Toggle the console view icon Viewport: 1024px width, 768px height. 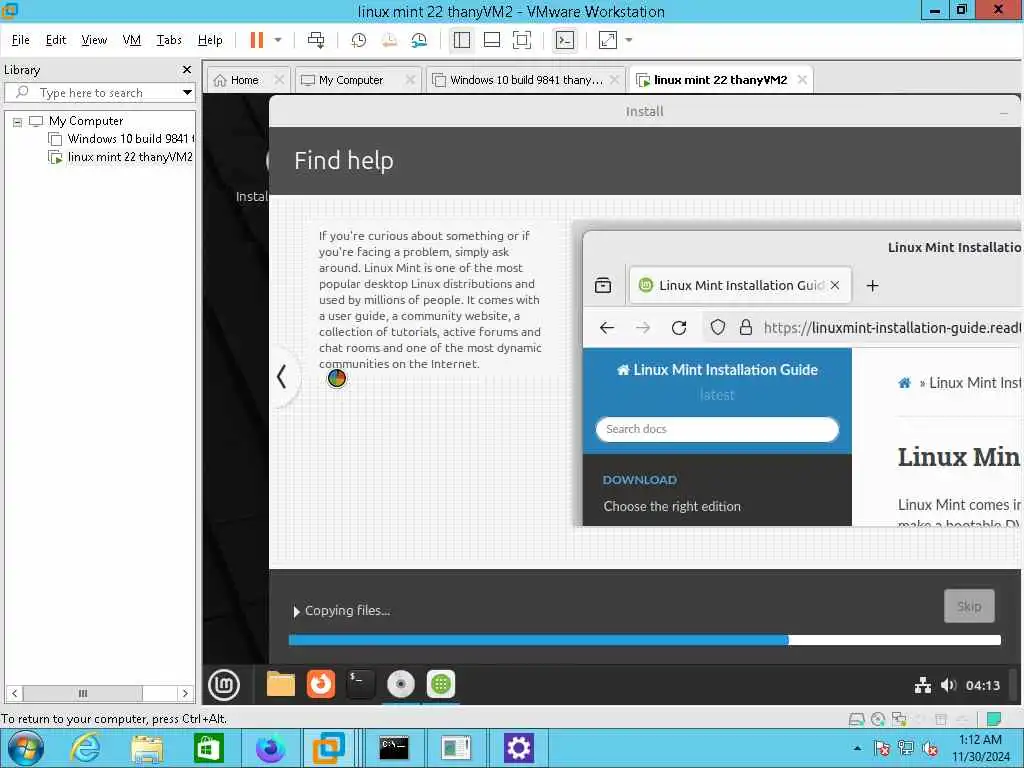click(565, 40)
